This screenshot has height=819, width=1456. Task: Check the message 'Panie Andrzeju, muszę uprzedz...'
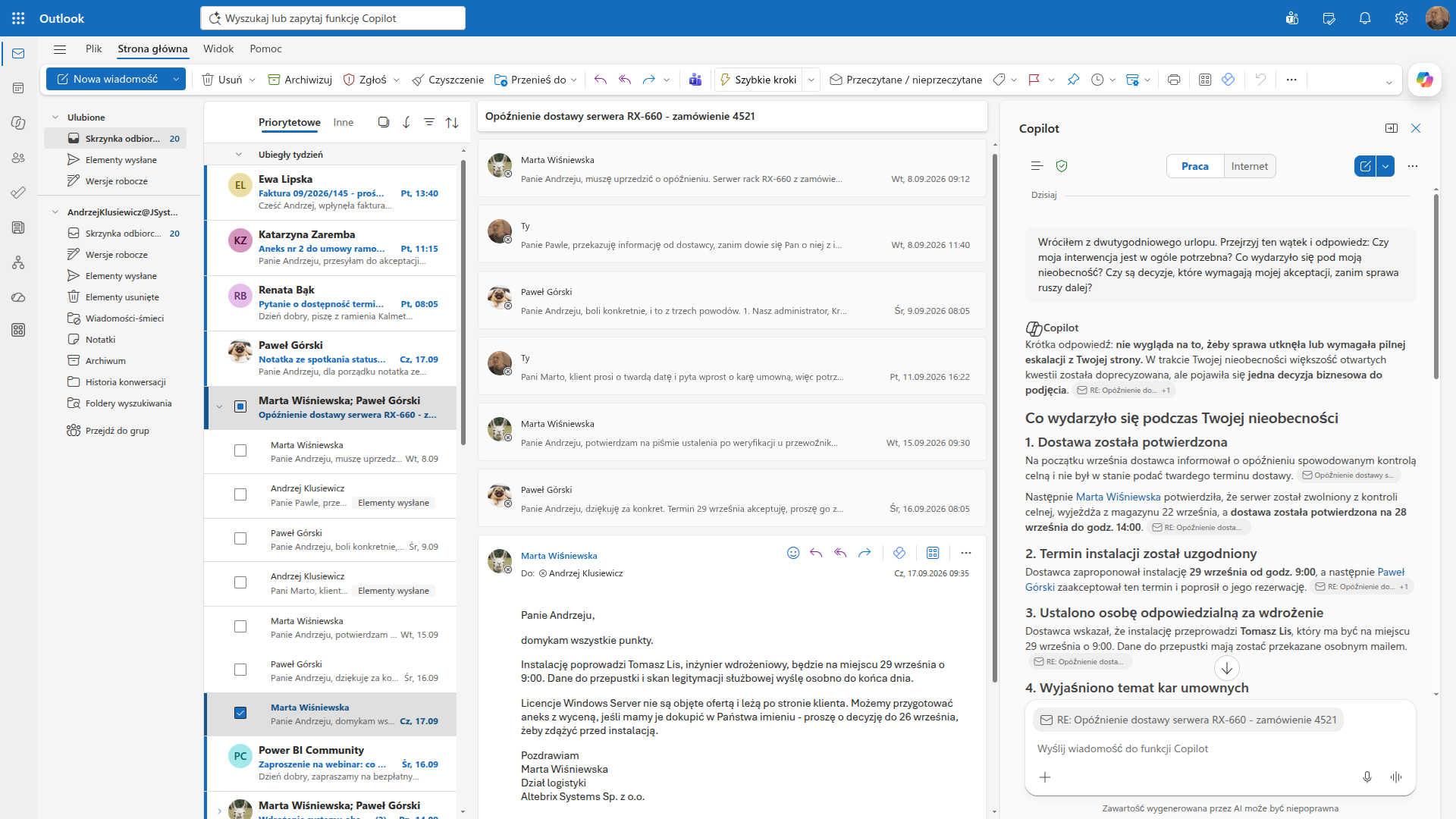240,451
